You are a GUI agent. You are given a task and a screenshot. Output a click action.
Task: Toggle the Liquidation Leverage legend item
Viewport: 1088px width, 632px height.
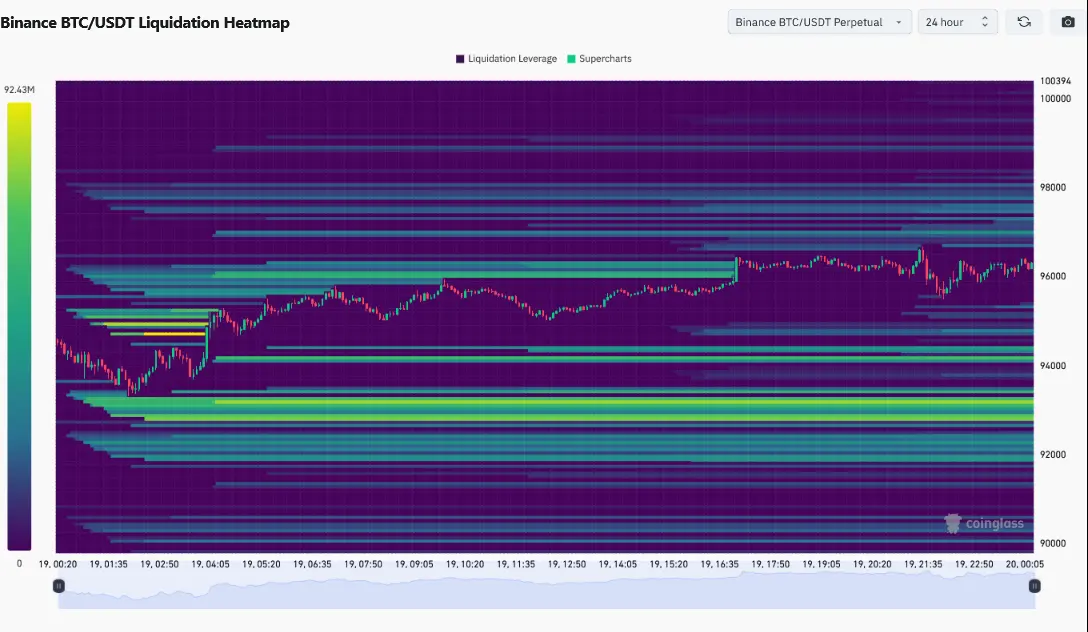coord(507,59)
